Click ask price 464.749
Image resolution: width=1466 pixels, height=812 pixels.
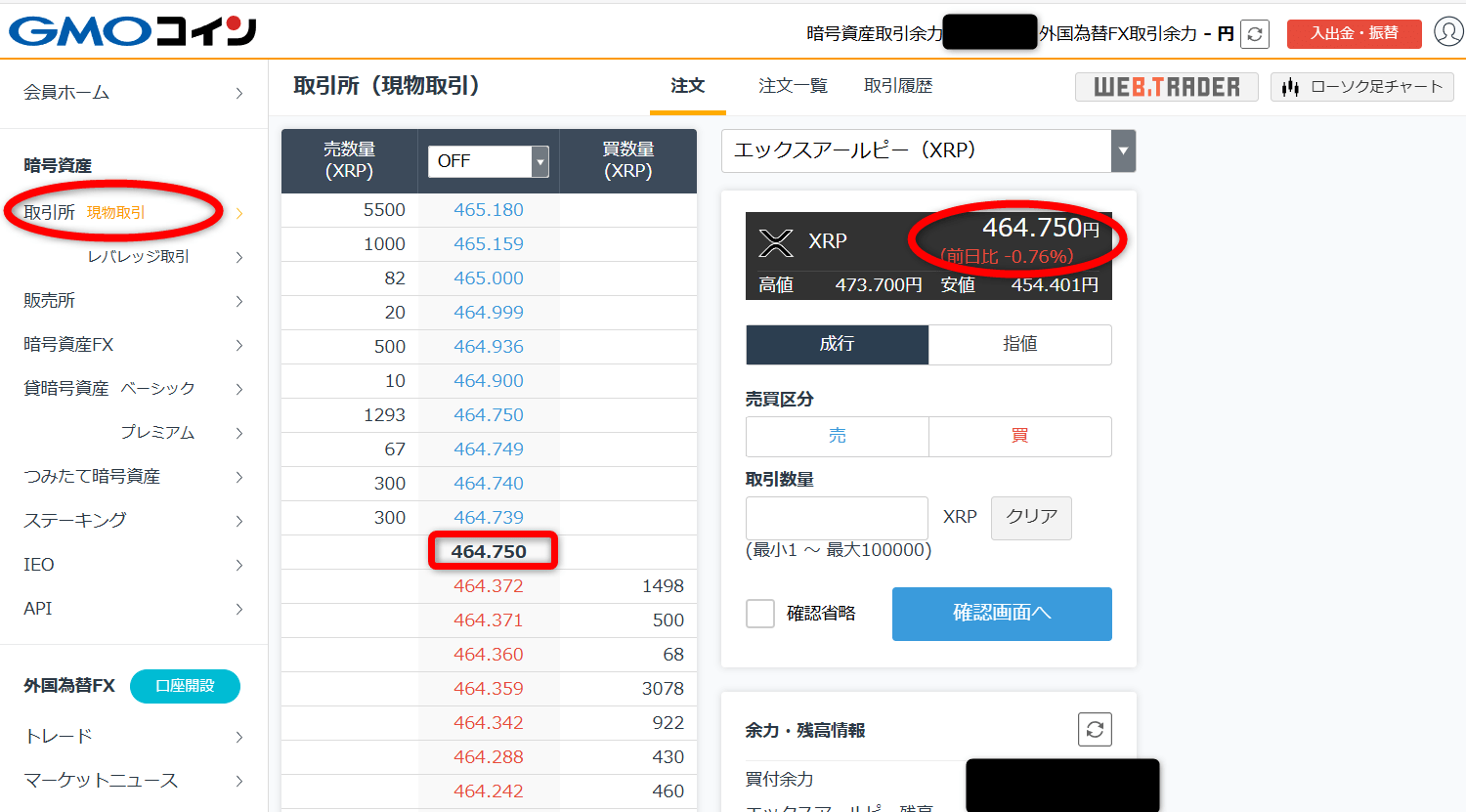coord(489,449)
